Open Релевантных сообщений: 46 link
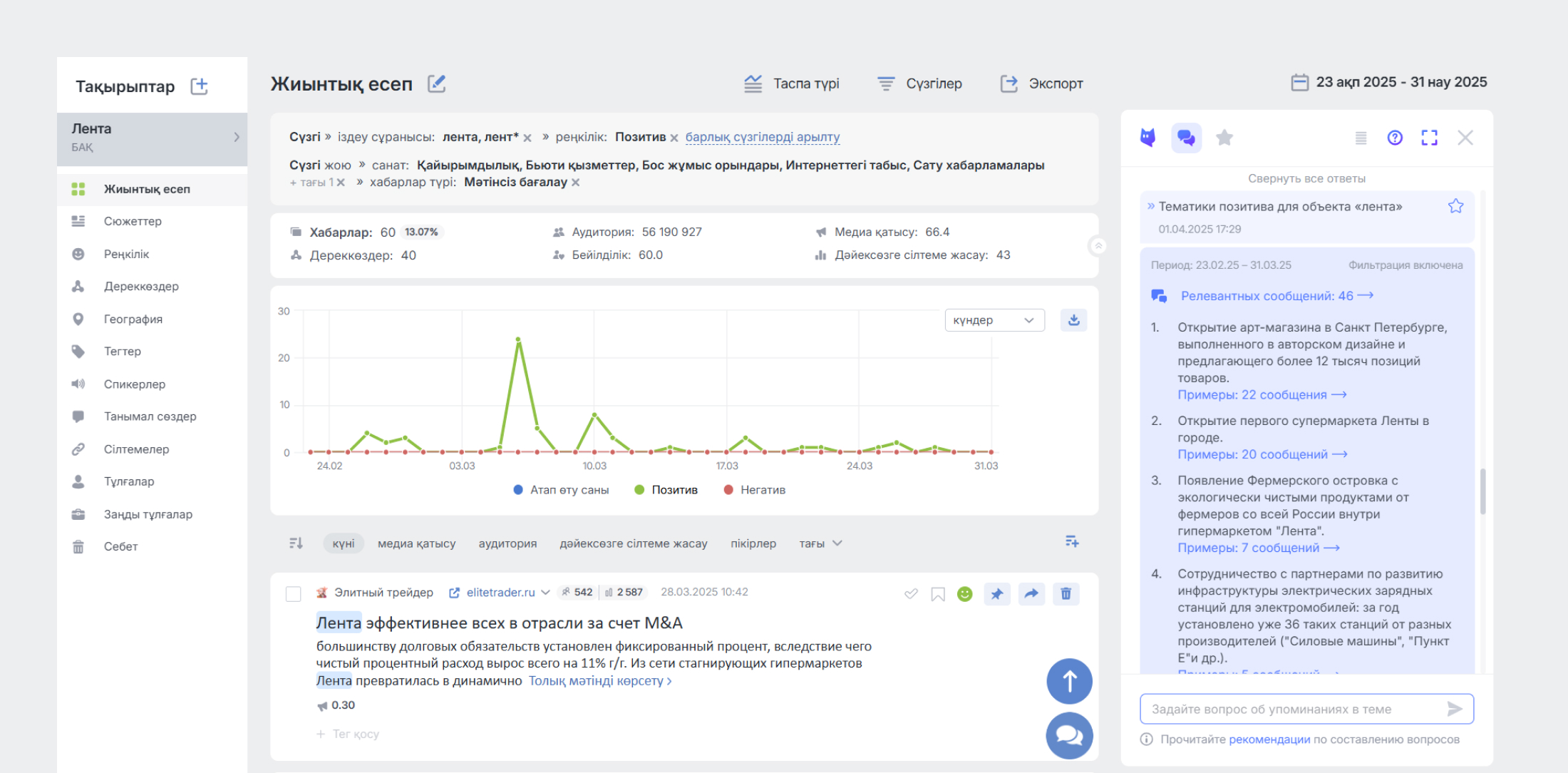Image resolution: width=1568 pixels, height=773 pixels. pyautogui.click(x=1277, y=296)
